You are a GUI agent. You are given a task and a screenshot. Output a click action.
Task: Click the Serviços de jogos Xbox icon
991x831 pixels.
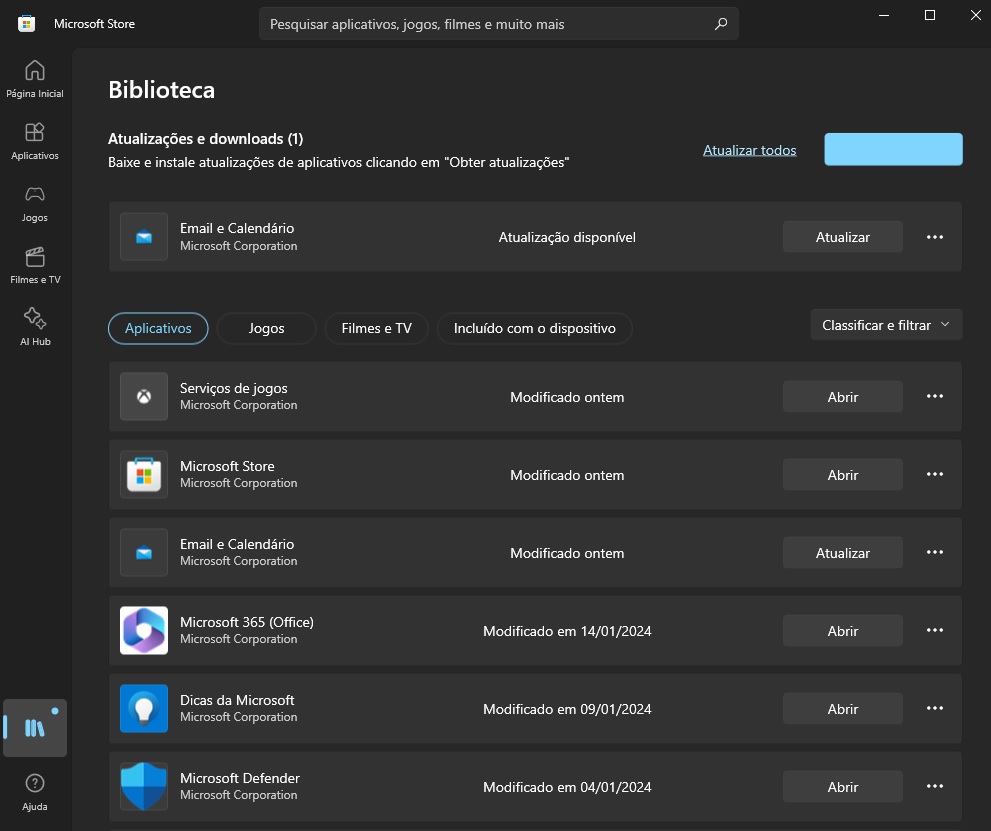(144, 397)
